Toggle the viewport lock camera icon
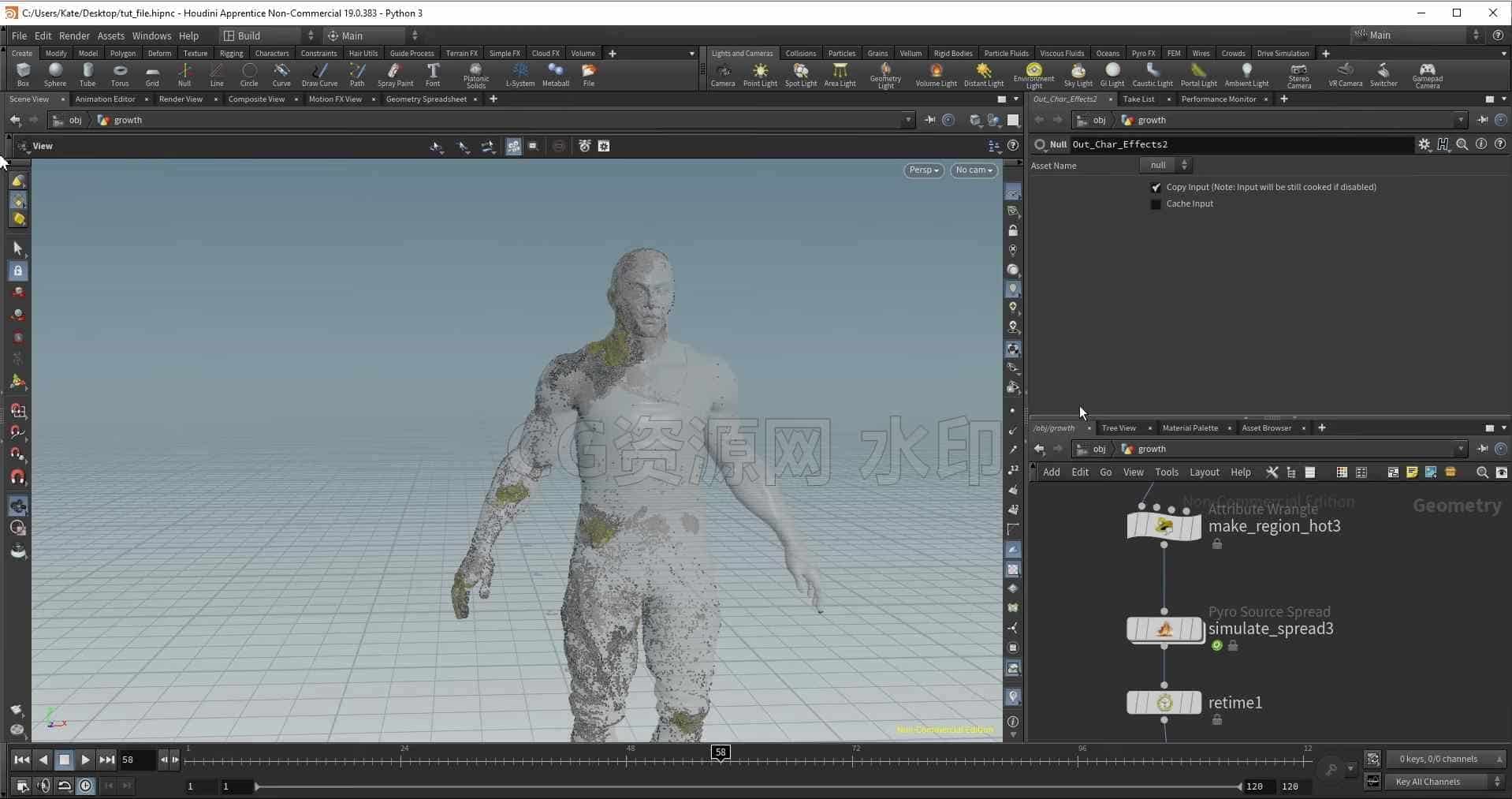 [1013, 231]
